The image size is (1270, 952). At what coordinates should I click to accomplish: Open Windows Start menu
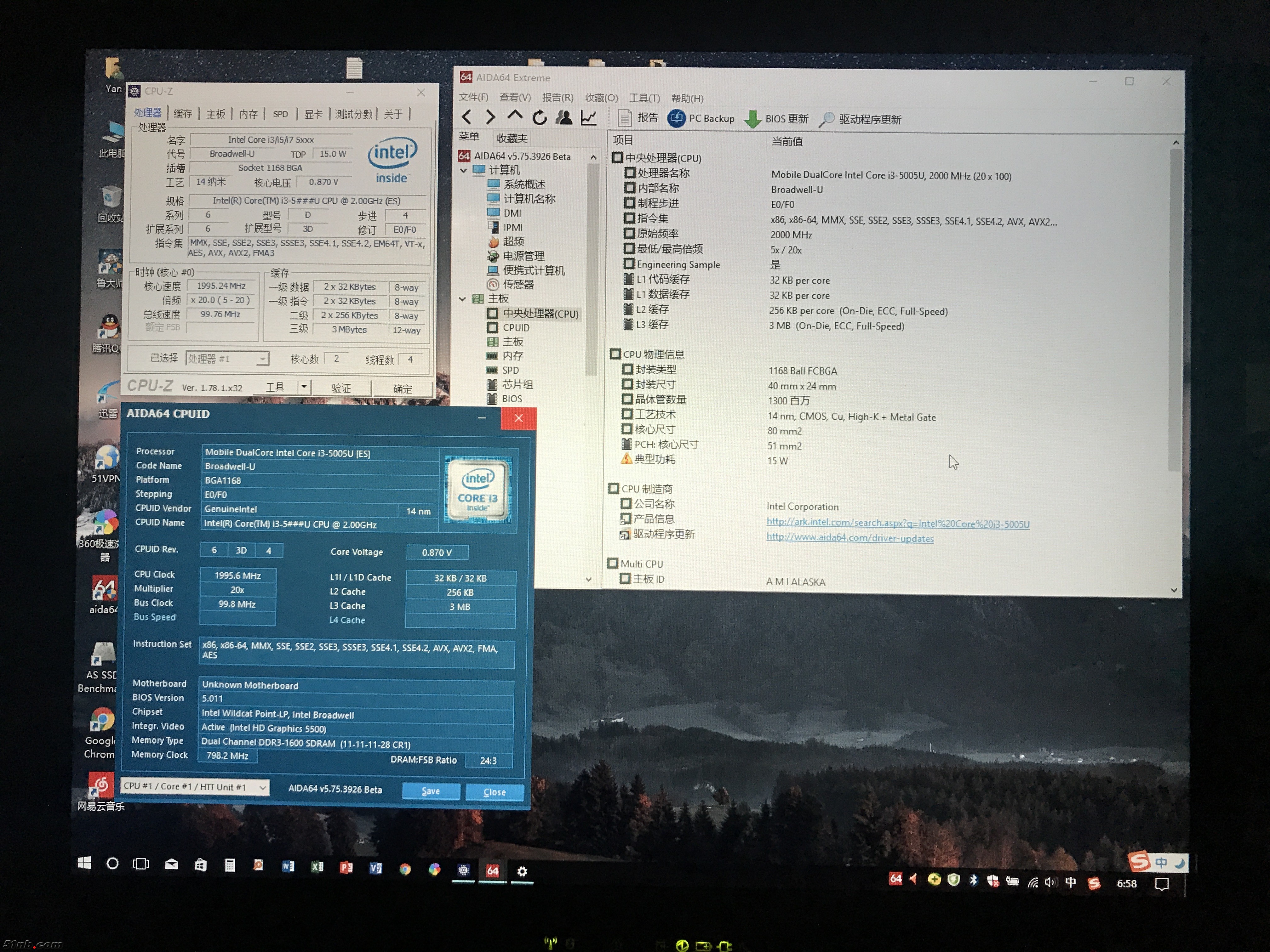pyautogui.click(x=84, y=863)
